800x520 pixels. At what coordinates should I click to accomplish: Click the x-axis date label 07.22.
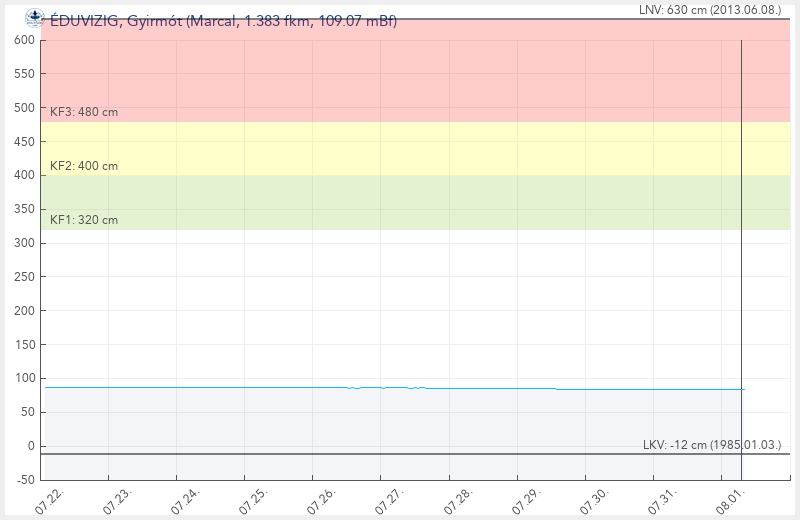pos(49,501)
